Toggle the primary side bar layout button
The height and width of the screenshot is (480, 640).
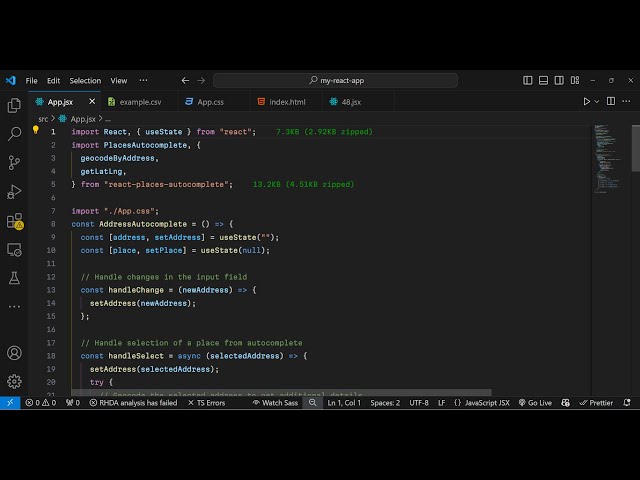[x=528, y=80]
